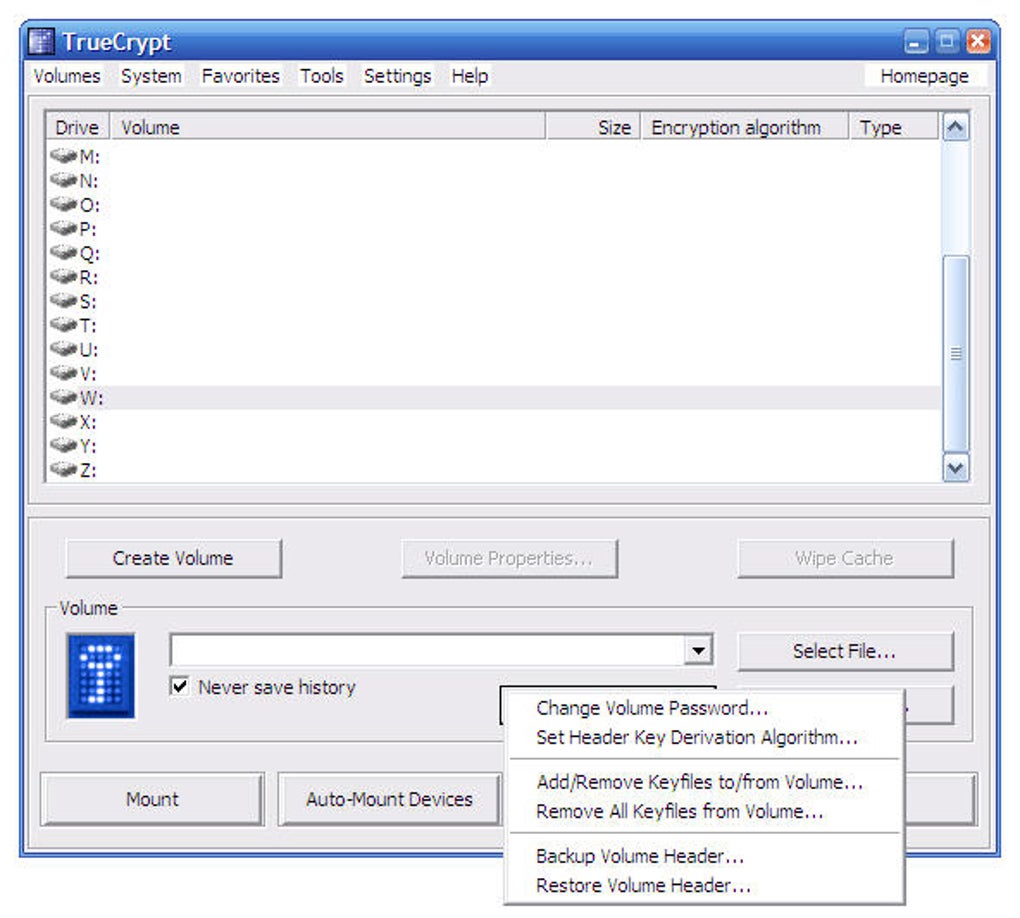Click the Mount button
The width and height of the screenshot is (1020, 918).
pyautogui.click(x=152, y=799)
